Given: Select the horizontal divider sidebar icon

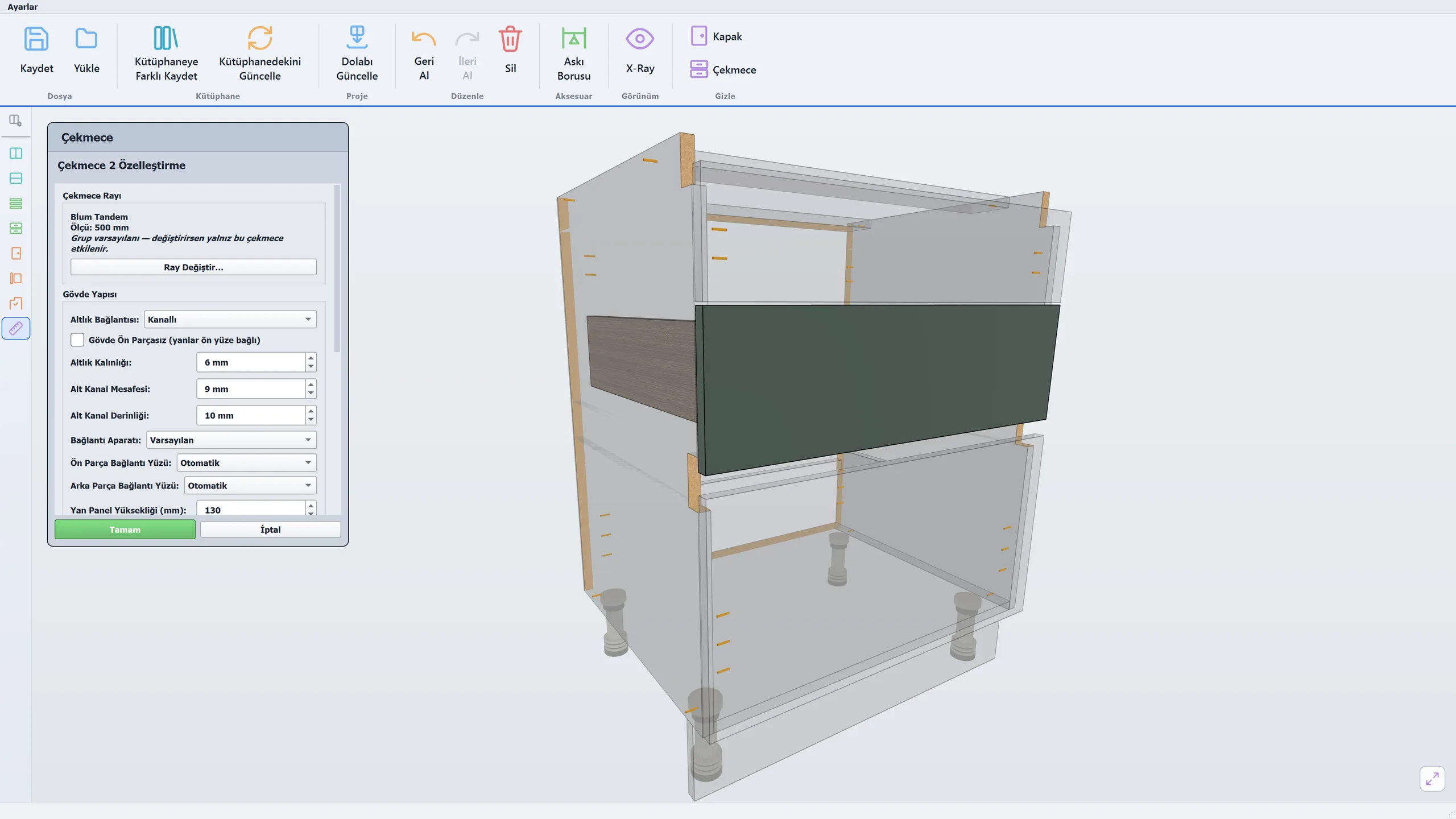Looking at the screenshot, I should click(x=16, y=178).
